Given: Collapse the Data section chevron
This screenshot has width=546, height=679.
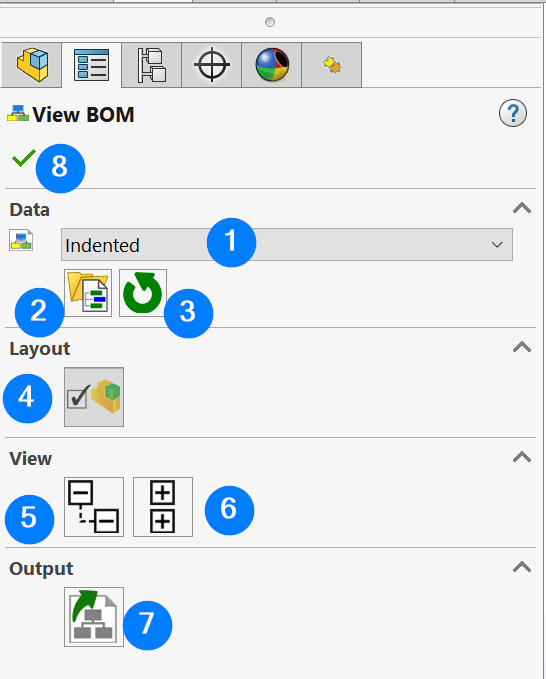Looking at the screenshot, I should click(522, 208).
